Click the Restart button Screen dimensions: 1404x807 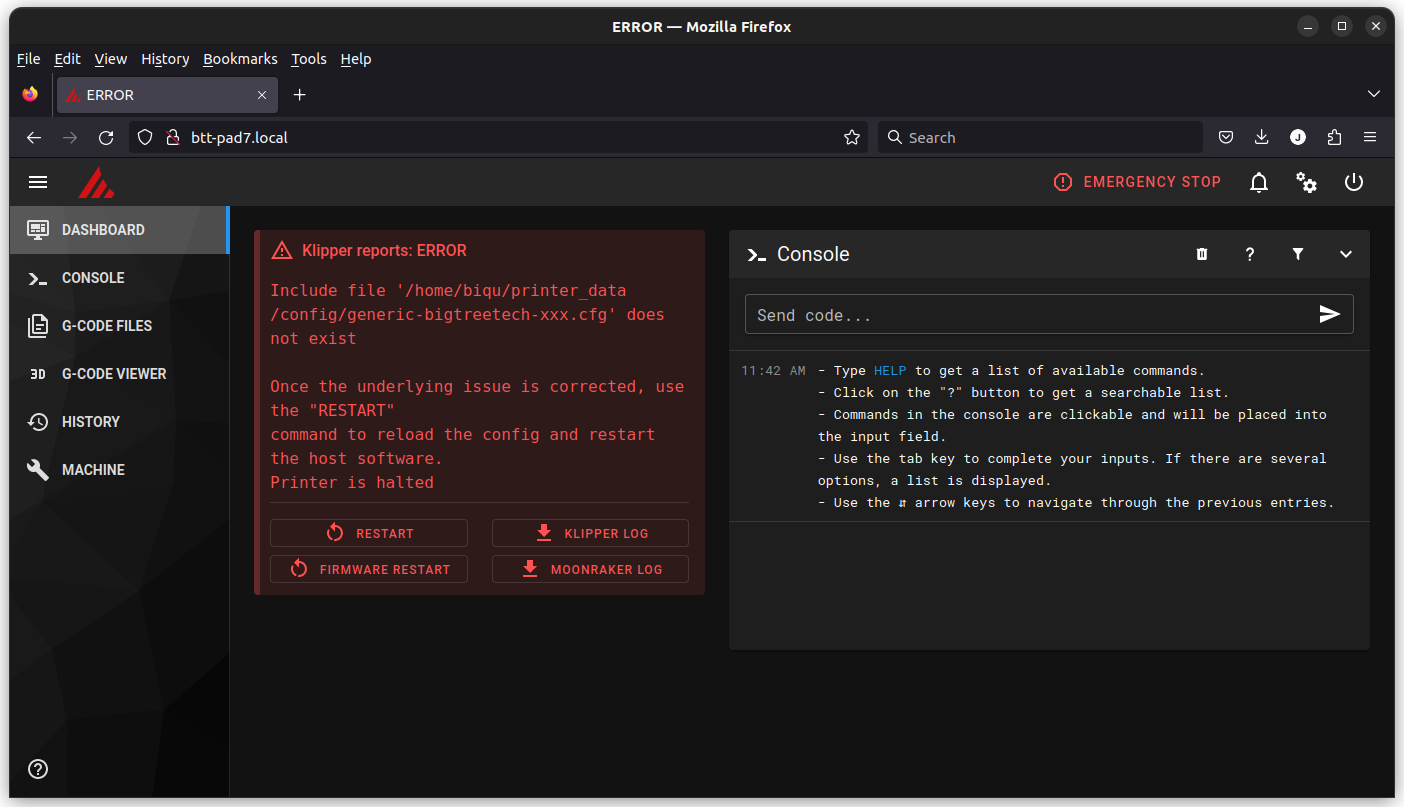[x=369, y=533]
